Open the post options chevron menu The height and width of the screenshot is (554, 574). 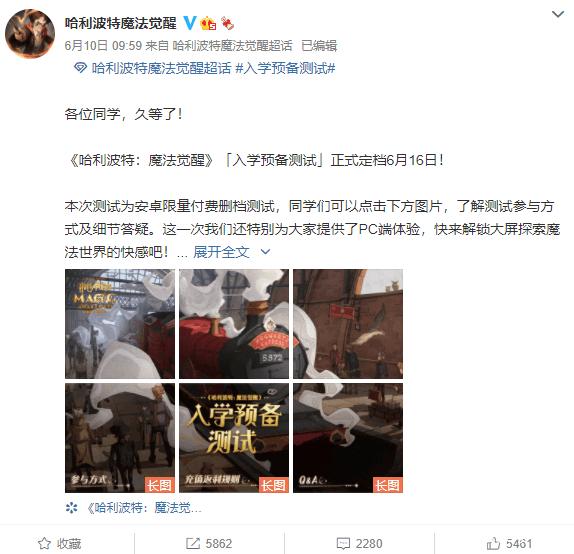click(x=558, y=14)
